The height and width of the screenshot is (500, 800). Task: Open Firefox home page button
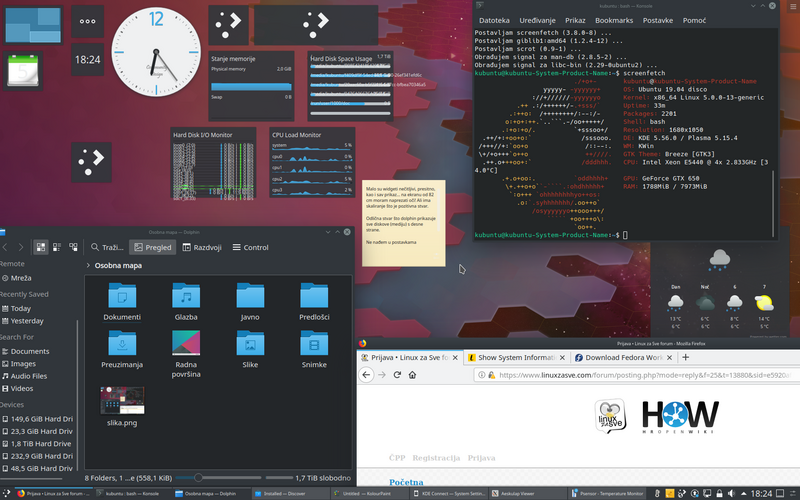click(x=412, y=375)
